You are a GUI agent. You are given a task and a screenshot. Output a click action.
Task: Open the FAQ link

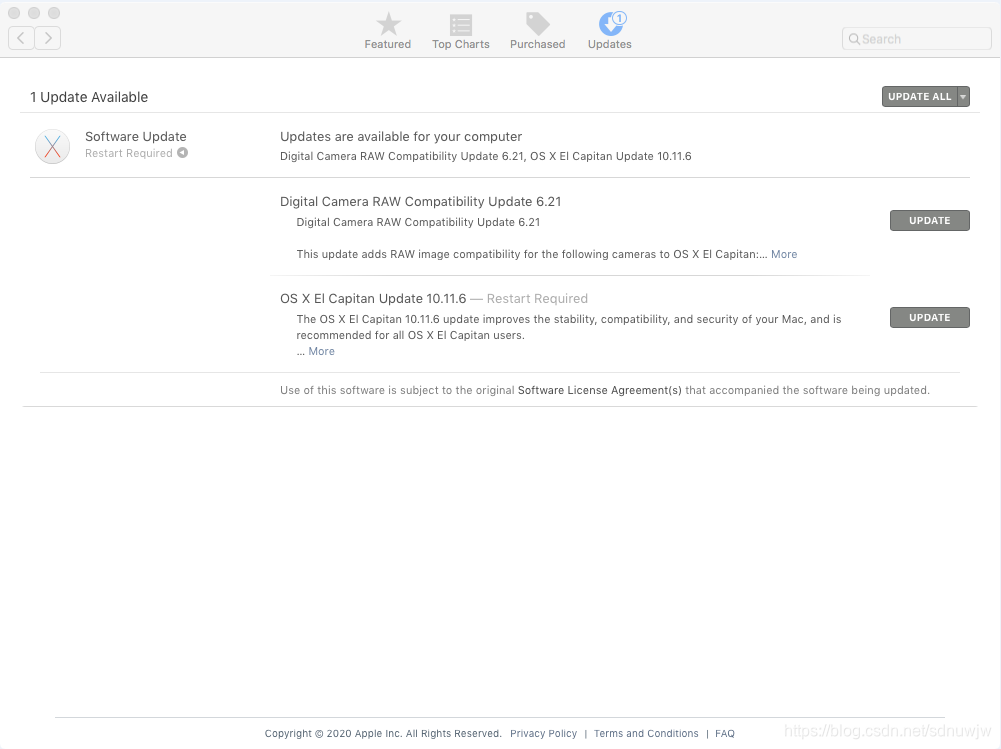[x=725, y=734]
